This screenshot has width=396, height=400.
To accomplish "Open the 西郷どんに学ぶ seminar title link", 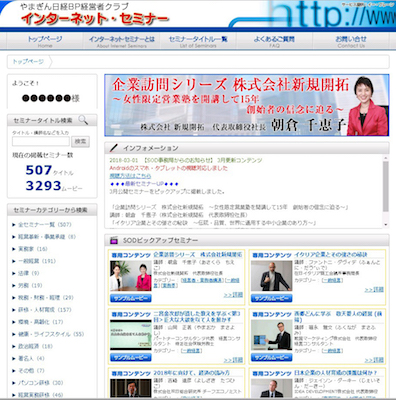I will (x=338, y=317).
